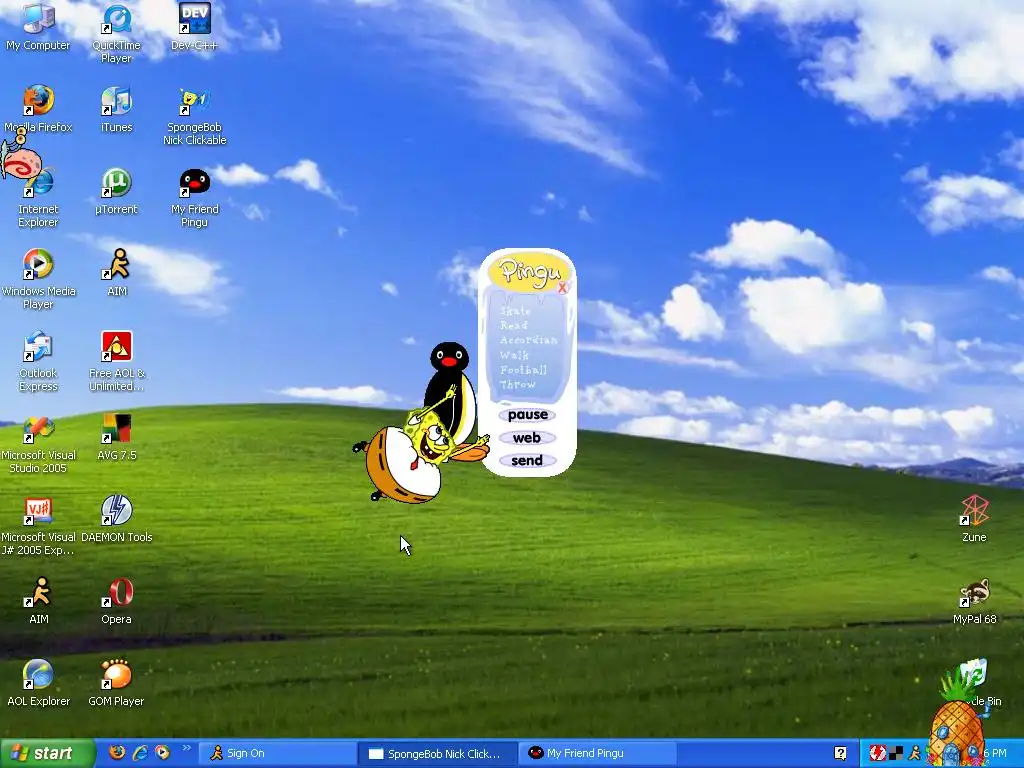Click the Internet Explorer quick launch icon
This screenshot has width=1024, height=768.
(140, 752)
